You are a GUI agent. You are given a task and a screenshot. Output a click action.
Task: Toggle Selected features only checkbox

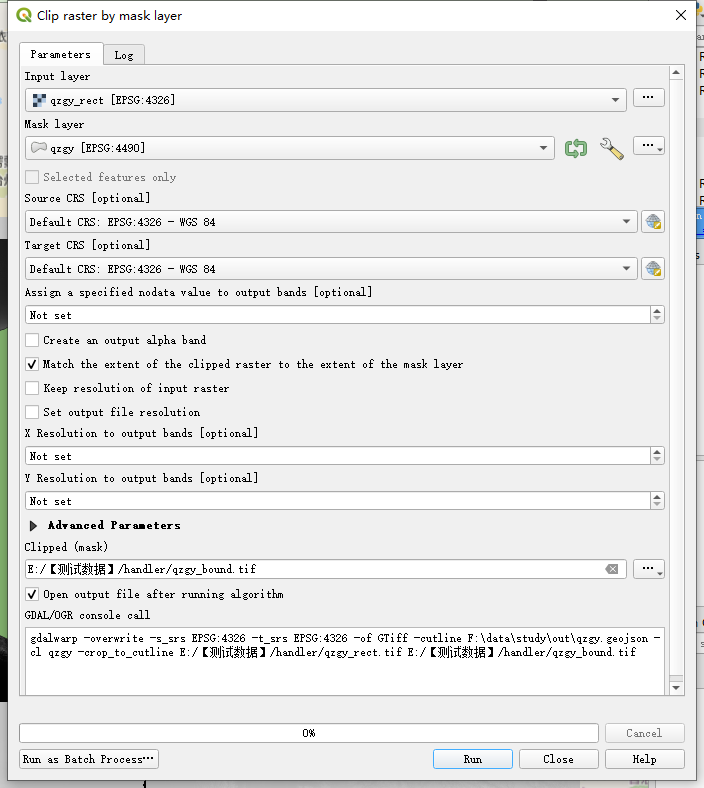[x=32, y=177]
